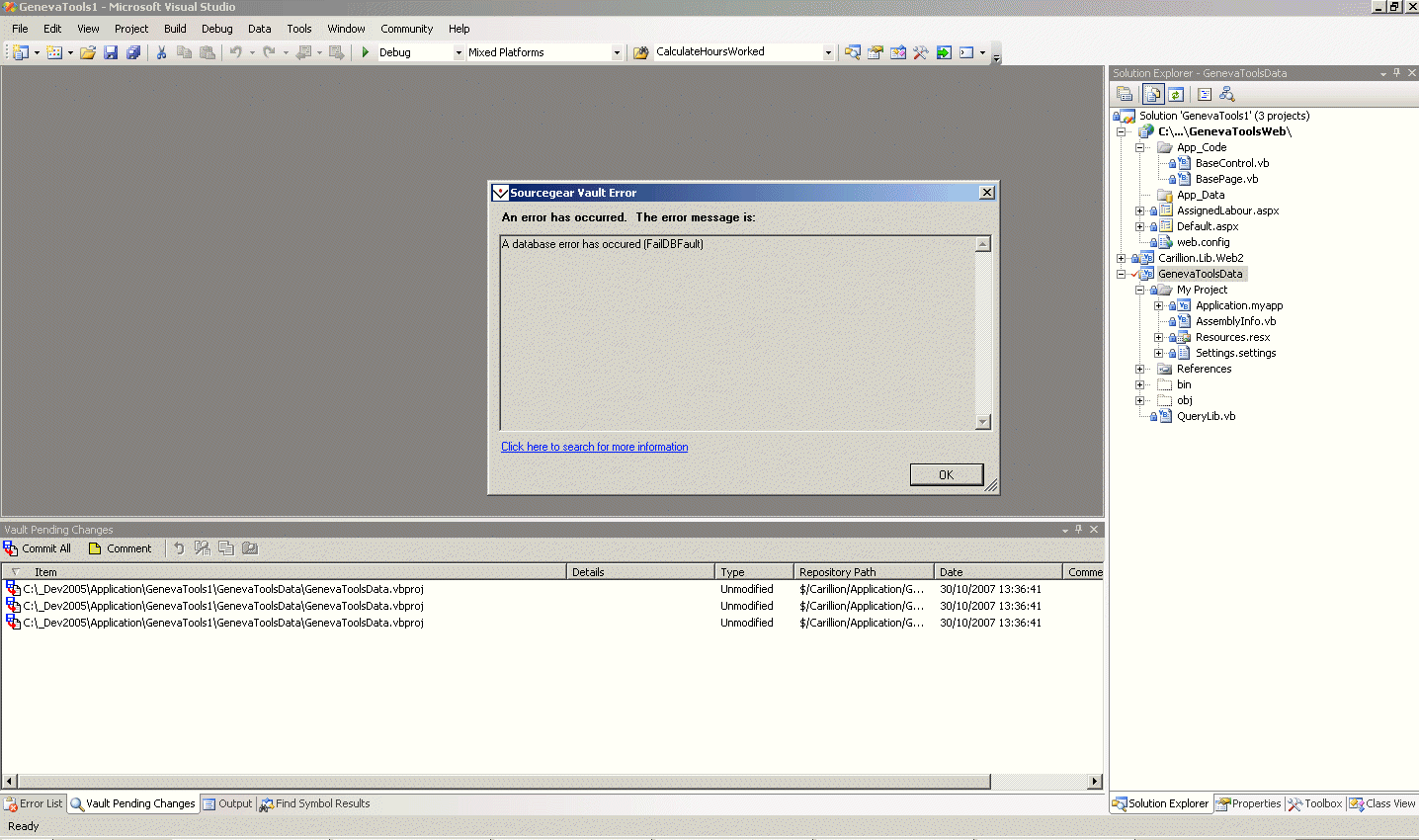
Task: Click the New Project toolbar icon
Action: tap(21, 52)
